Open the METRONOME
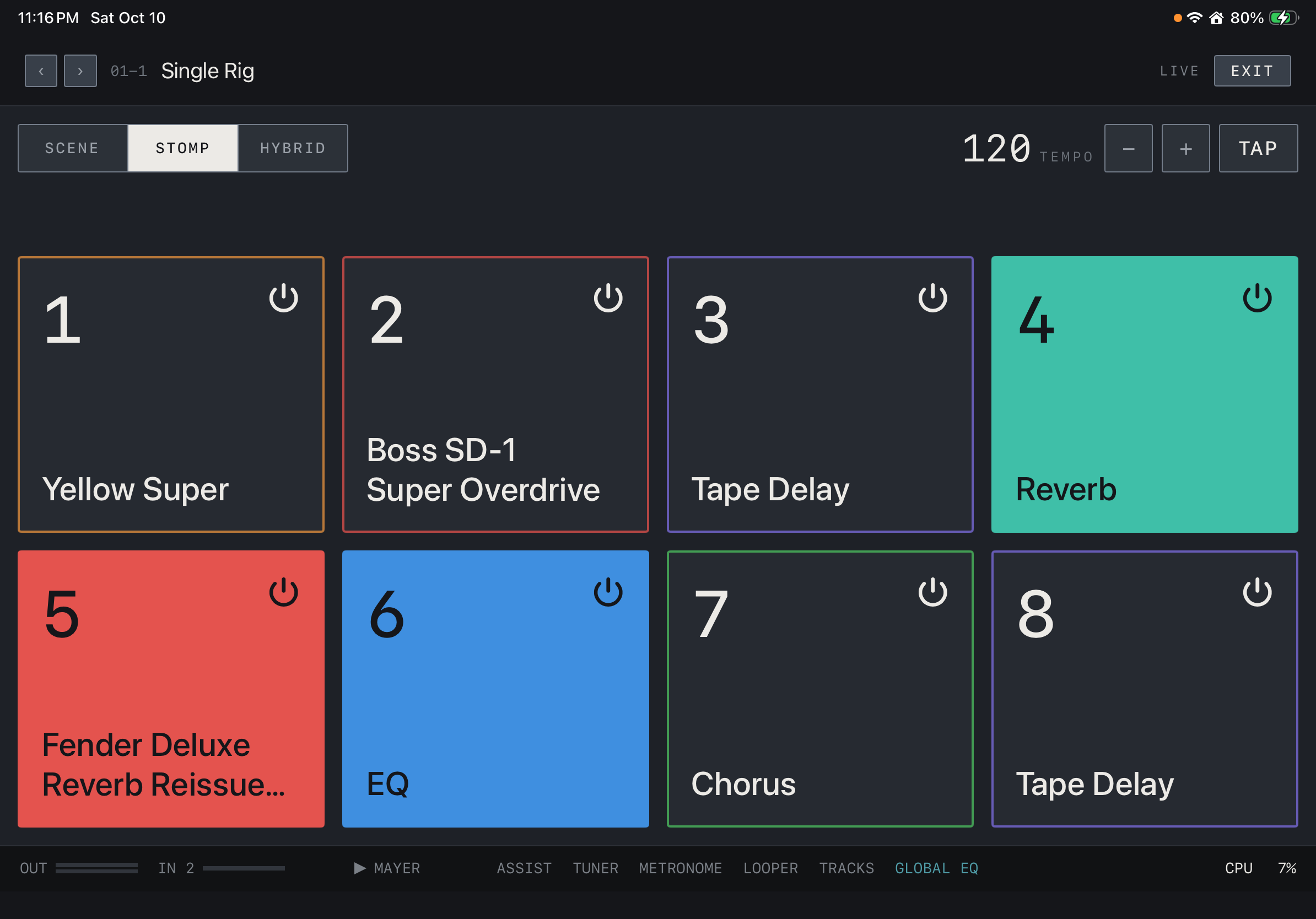Image resolution: width=1316 pixels, height=919 pixels. (x=681, y=868)
